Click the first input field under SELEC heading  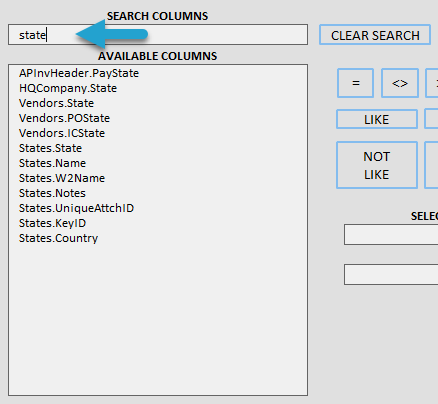point(391,235)
